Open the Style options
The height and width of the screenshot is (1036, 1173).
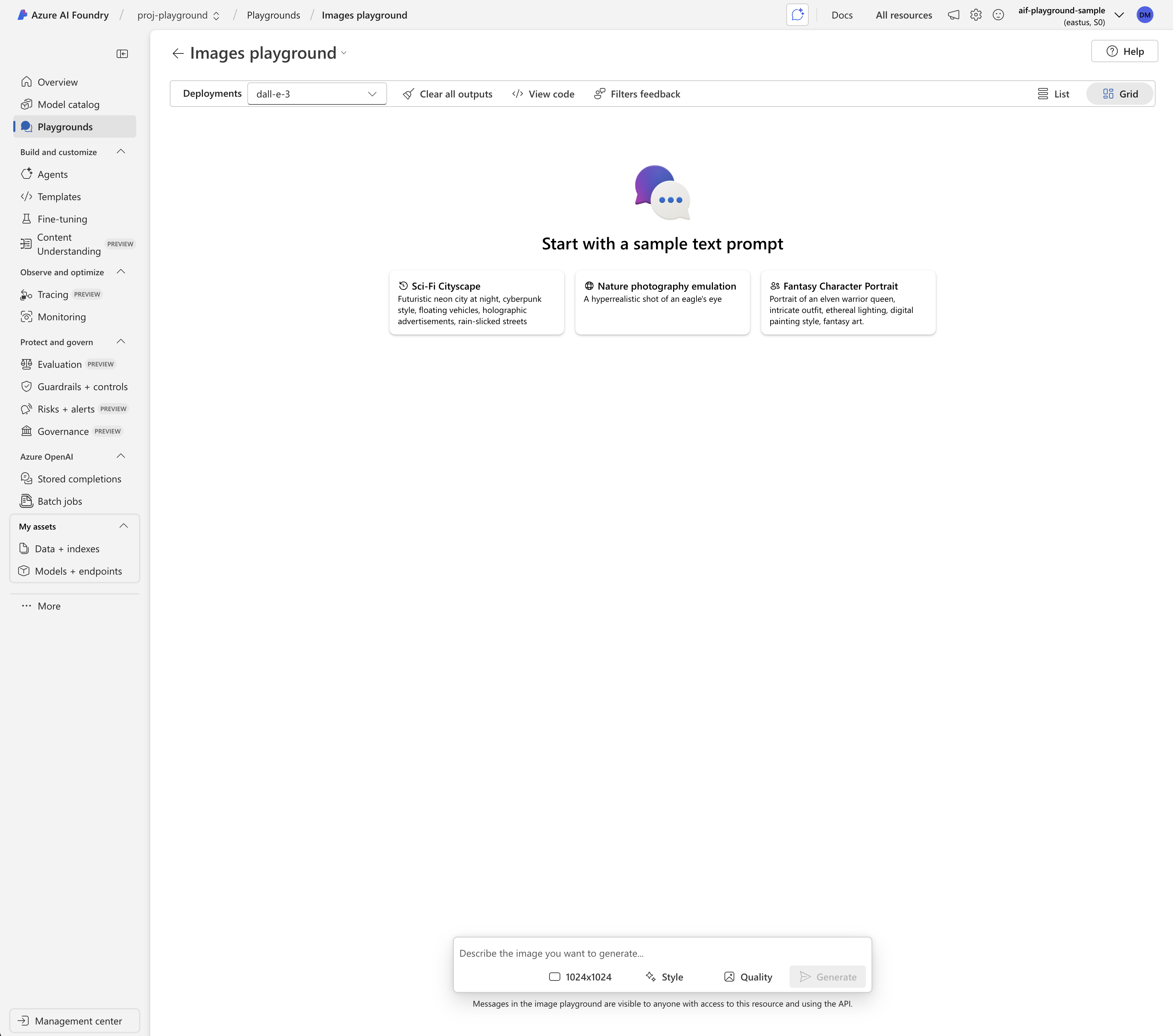point(664,977)
